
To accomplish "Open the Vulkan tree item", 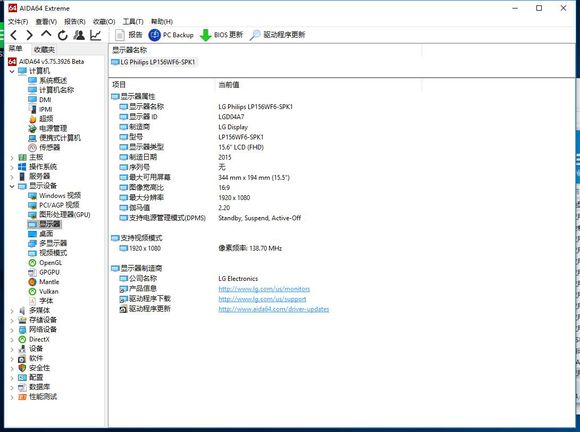I will pyautogui.click(x=43, y=292).
